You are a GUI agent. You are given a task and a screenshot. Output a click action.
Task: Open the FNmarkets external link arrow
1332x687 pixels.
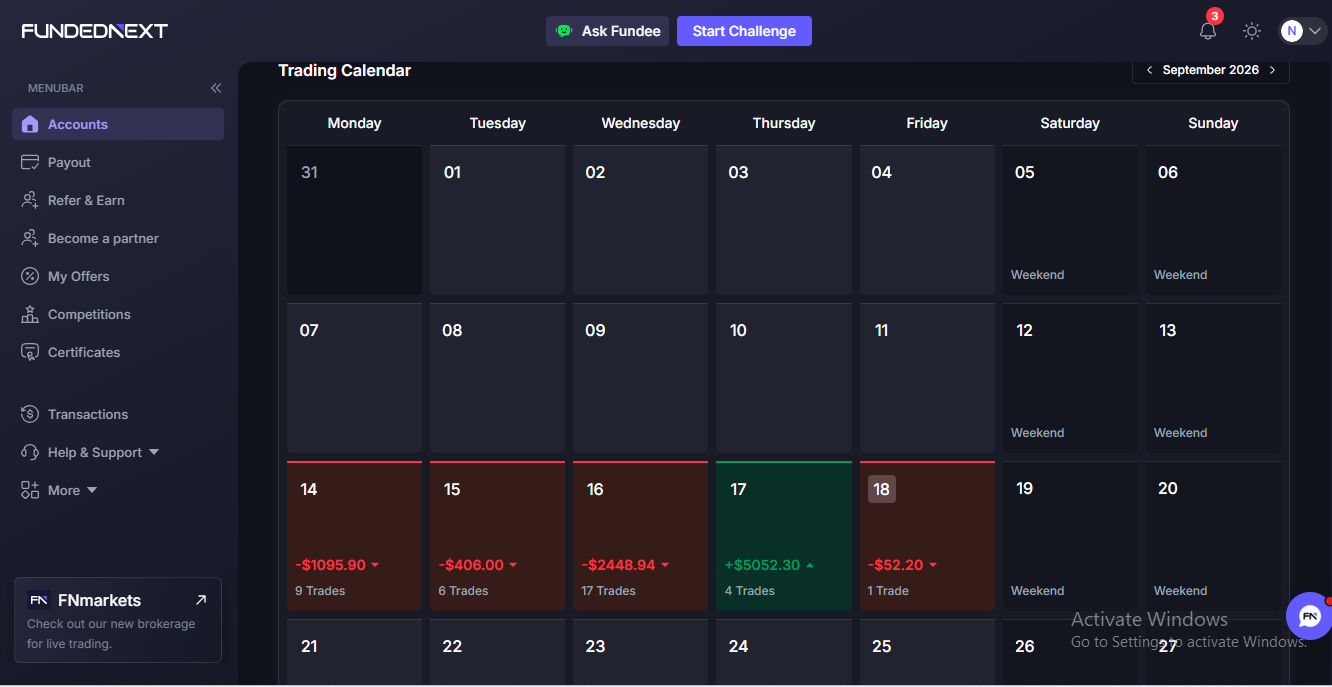[x=201, y=600]
